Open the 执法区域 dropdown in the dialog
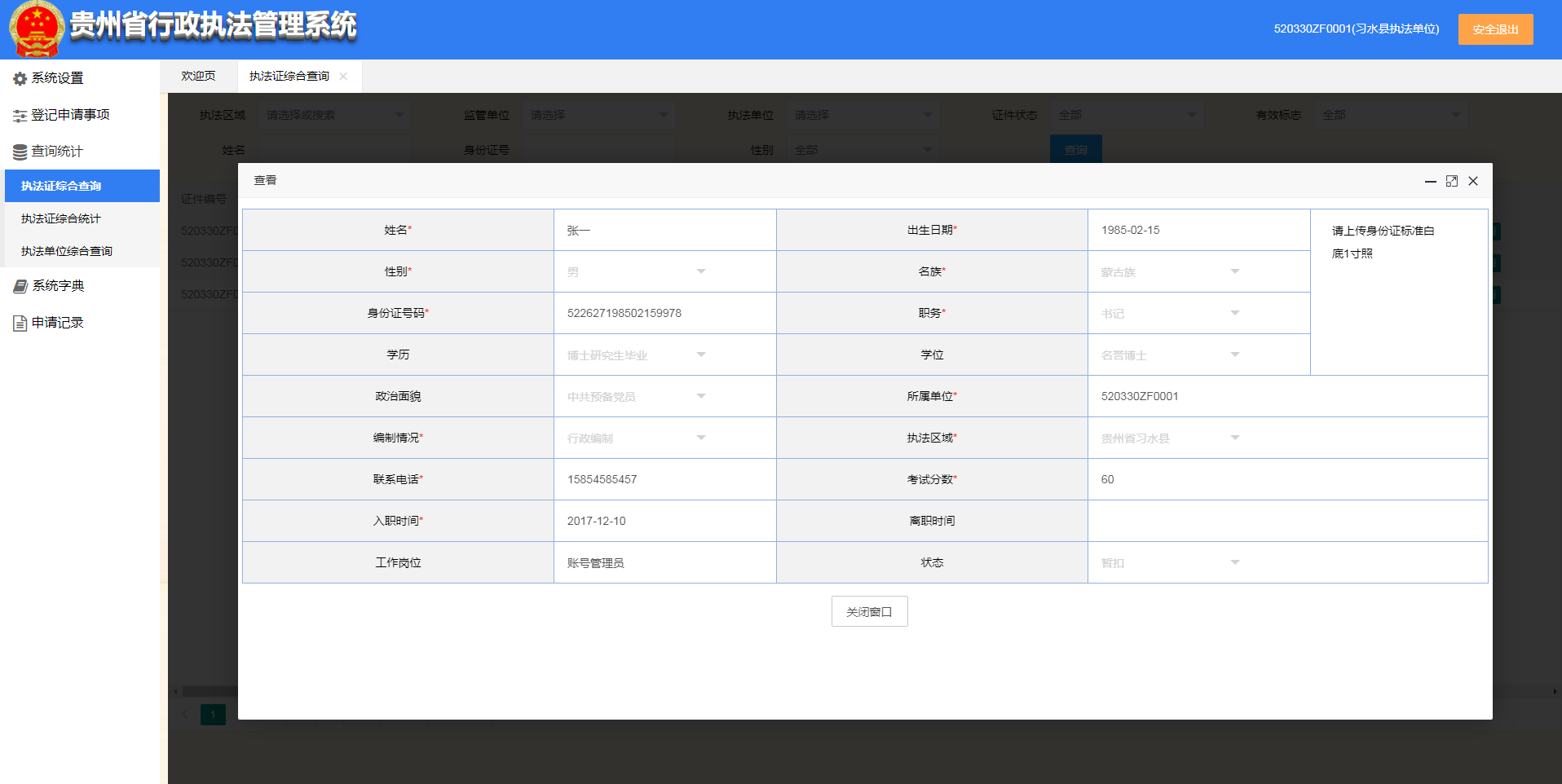The image size is (1562, 784). coord(1171,438)
